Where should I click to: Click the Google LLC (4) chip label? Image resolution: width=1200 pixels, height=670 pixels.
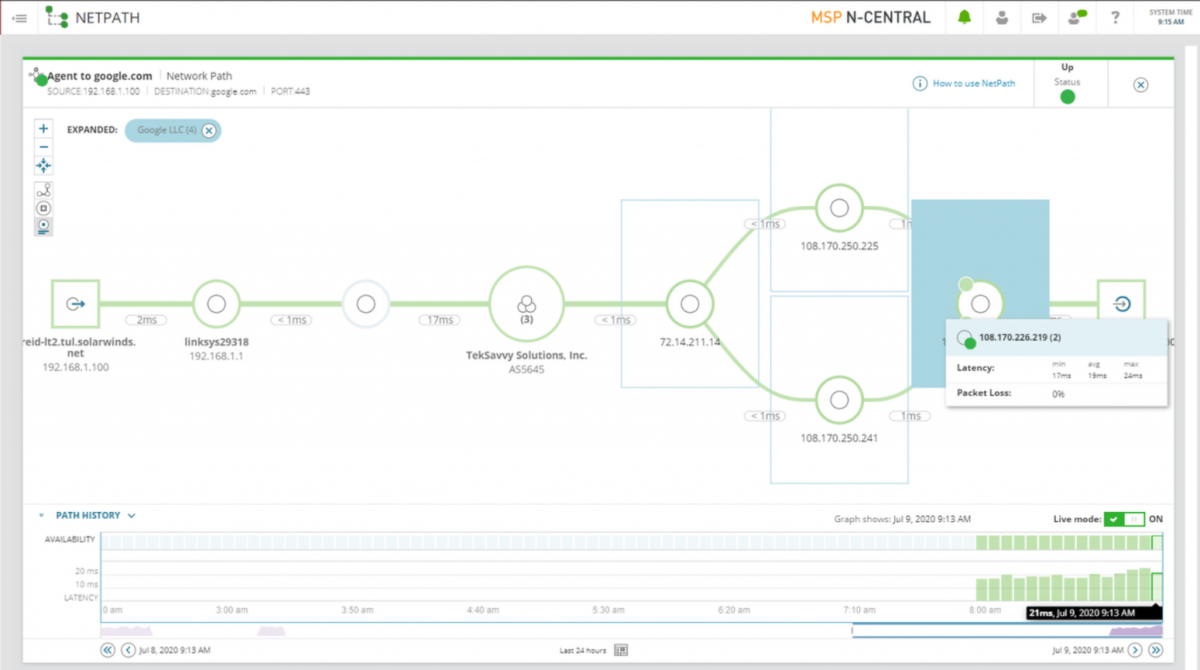click(x=167, y=131)
